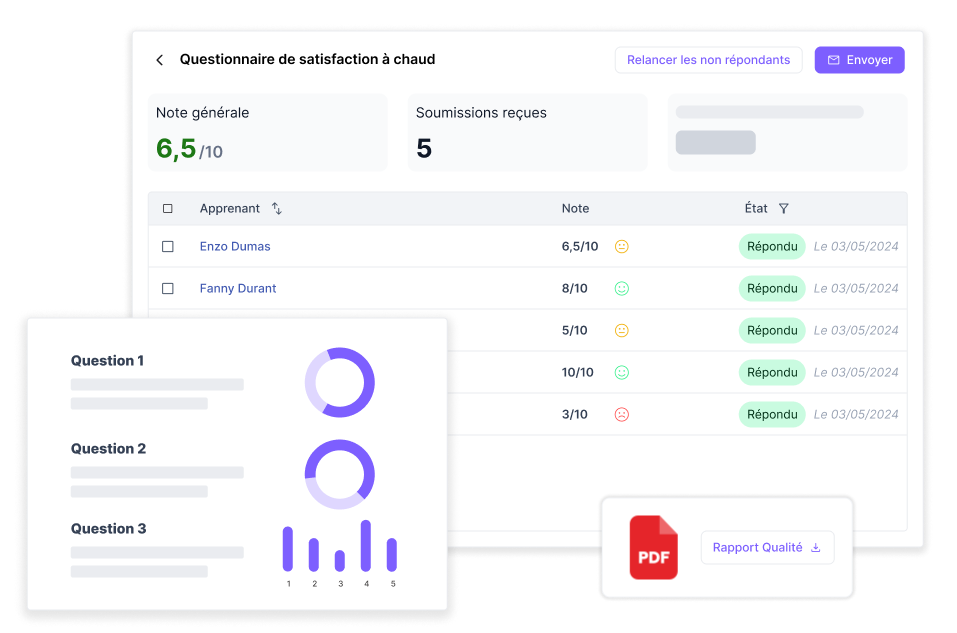Image resolution: width=957 pixels, height=633 pixels.
Task: Click the Soumissions reçues count 5
Action: [x=424, y=148]
